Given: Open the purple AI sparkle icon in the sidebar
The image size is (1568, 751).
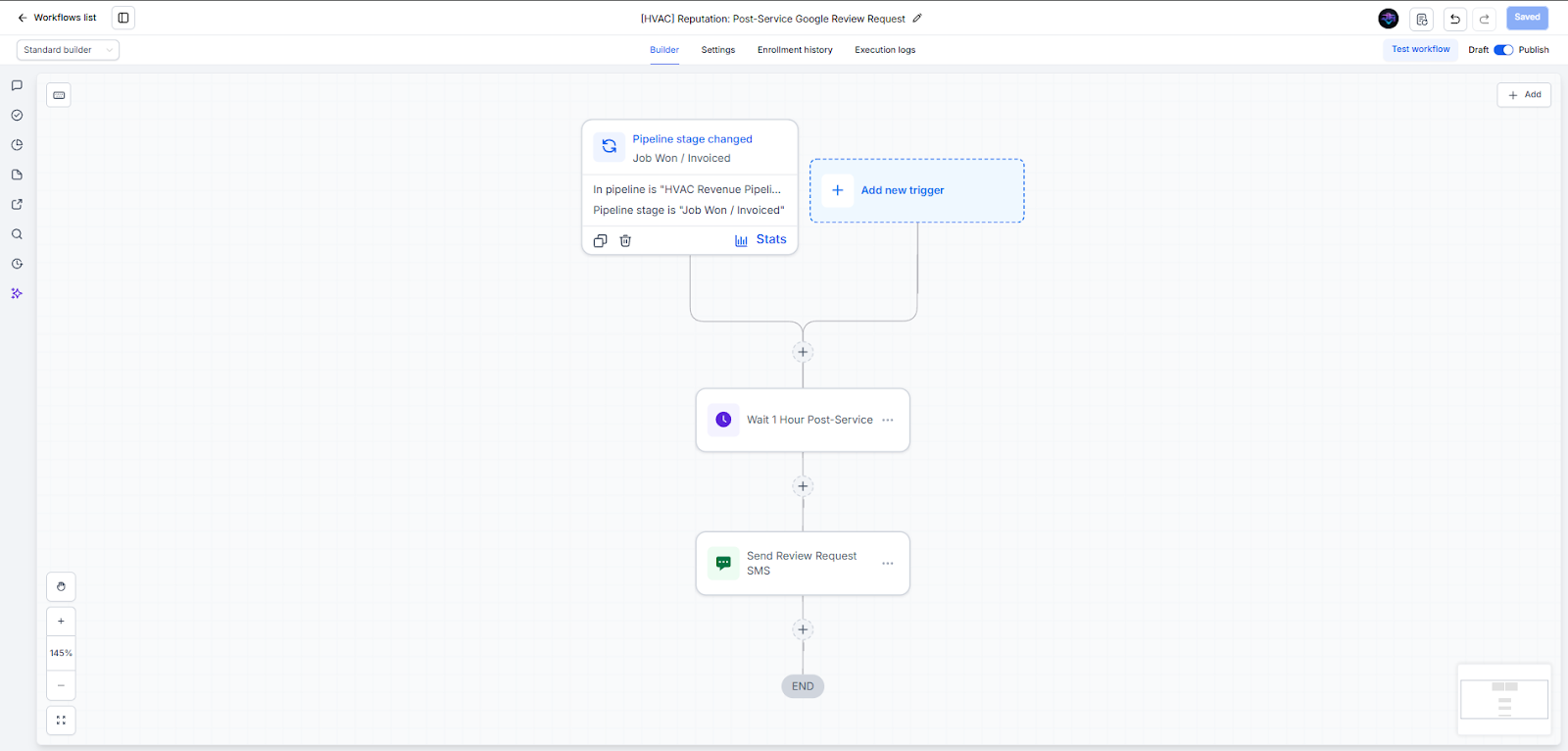Looking at the screenshot, I should tap(17, 293).
